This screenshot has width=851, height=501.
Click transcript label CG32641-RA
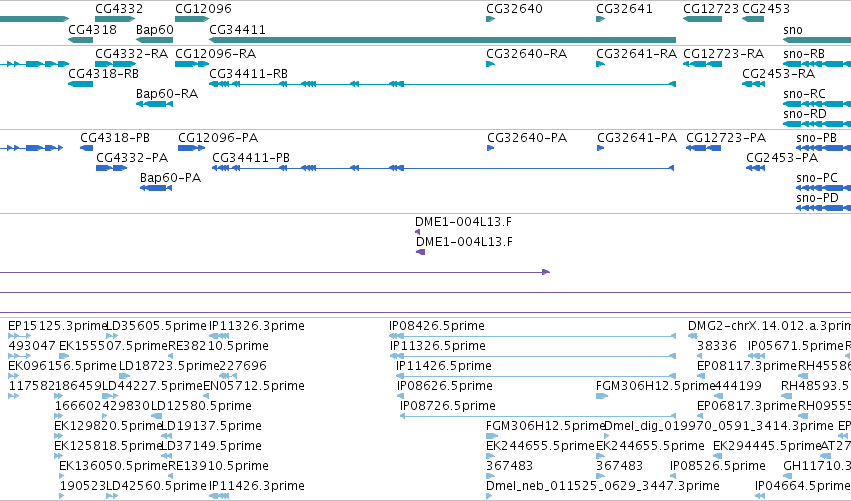[637, 54]
